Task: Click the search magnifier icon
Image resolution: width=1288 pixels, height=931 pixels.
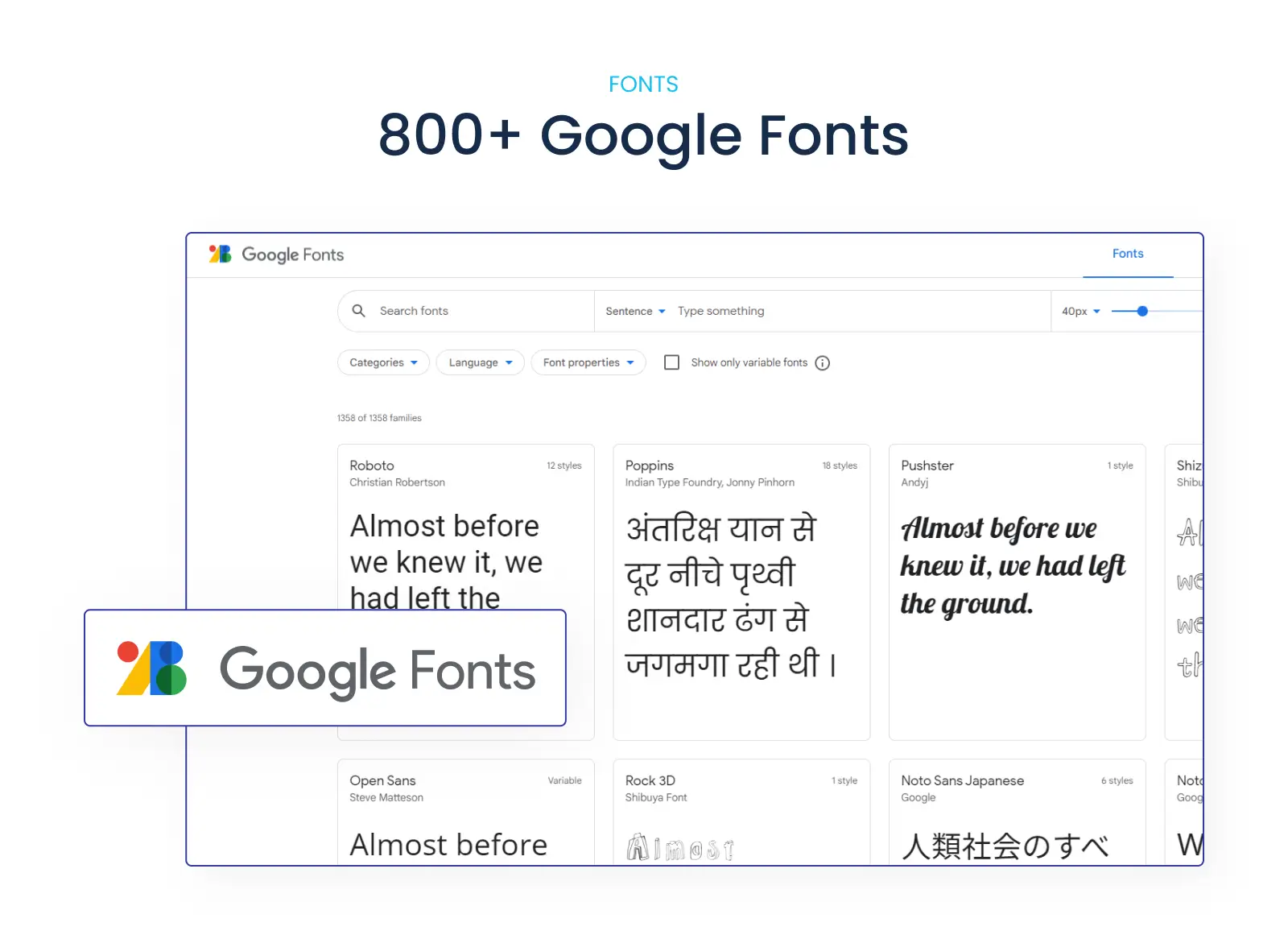Action: click(x=359, y=311)
